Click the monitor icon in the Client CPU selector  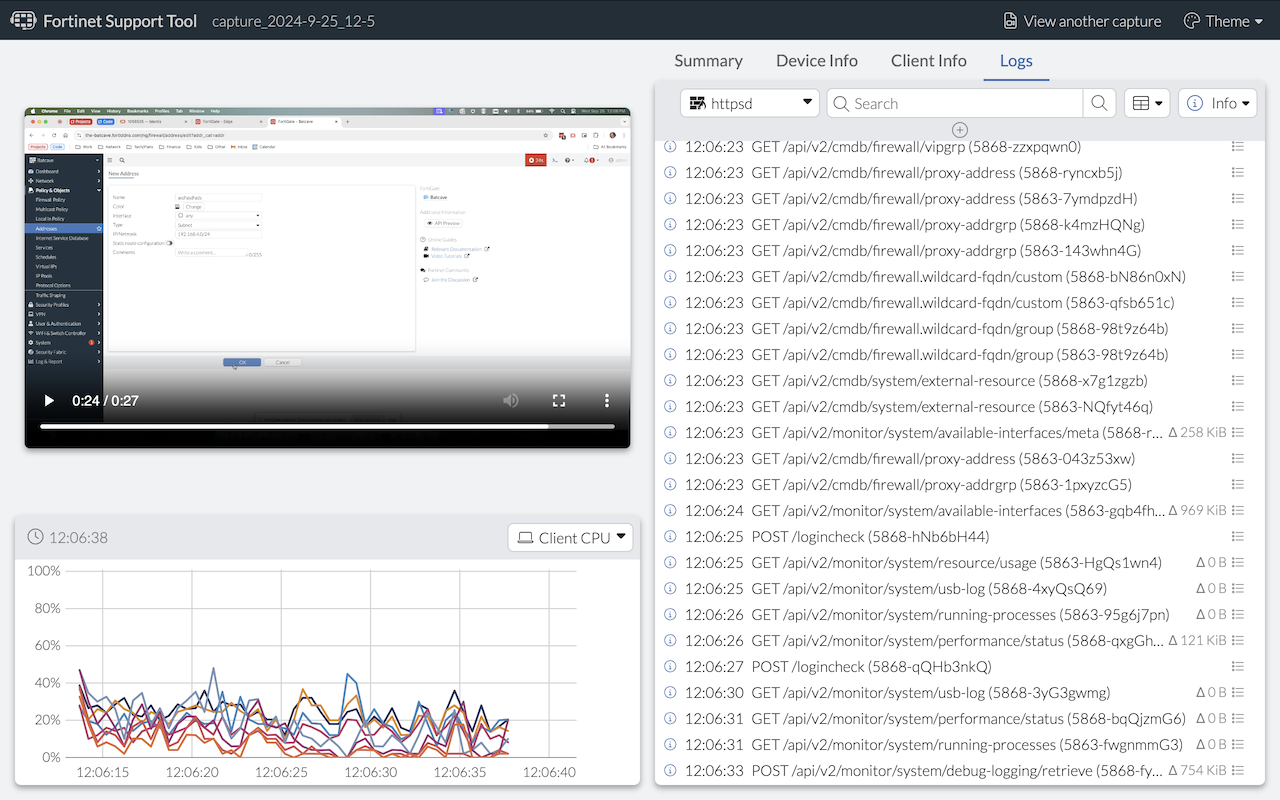[x=527, y=537]
